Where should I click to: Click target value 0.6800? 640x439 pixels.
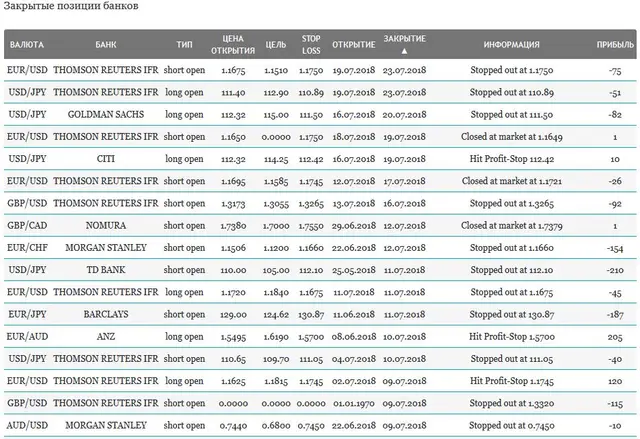276,426
